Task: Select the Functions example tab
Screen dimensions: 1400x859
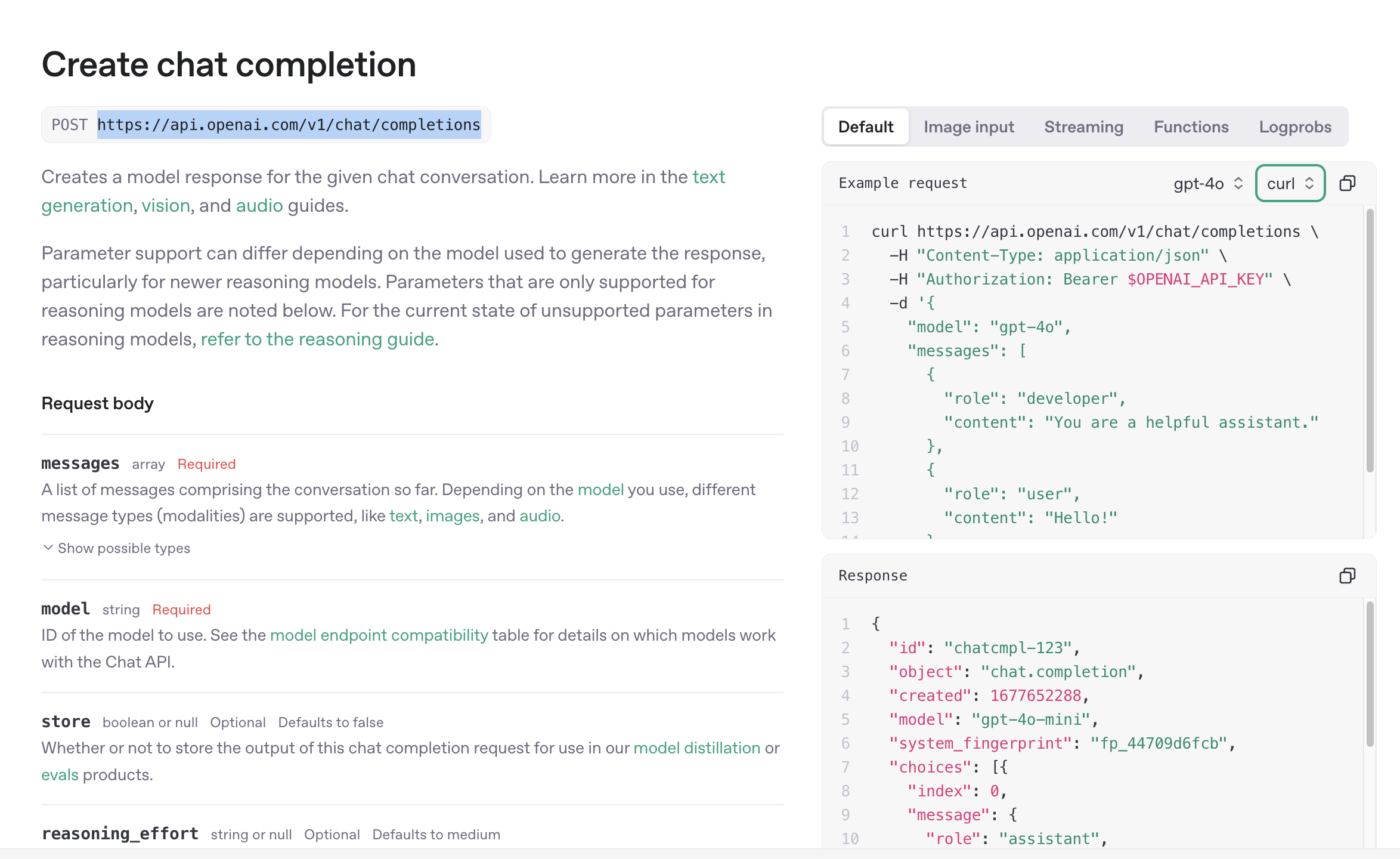Action: pyautogui.click(x=1191, y=127)
